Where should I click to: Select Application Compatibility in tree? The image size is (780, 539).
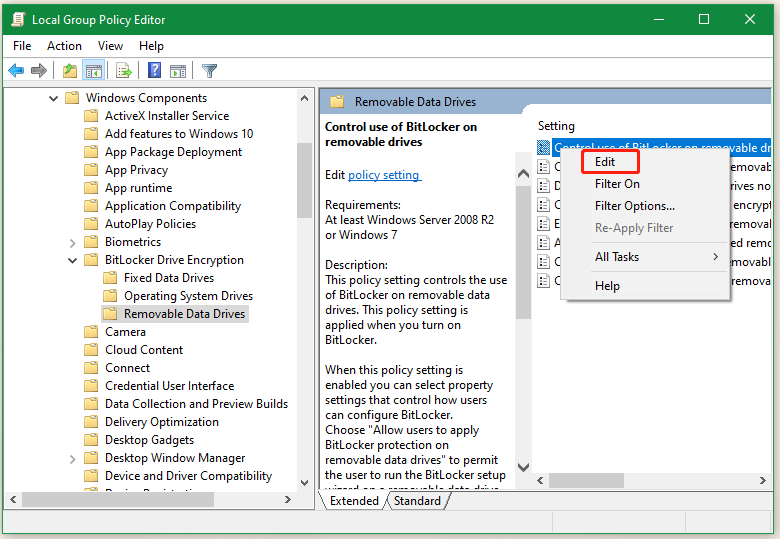(173, 206)
